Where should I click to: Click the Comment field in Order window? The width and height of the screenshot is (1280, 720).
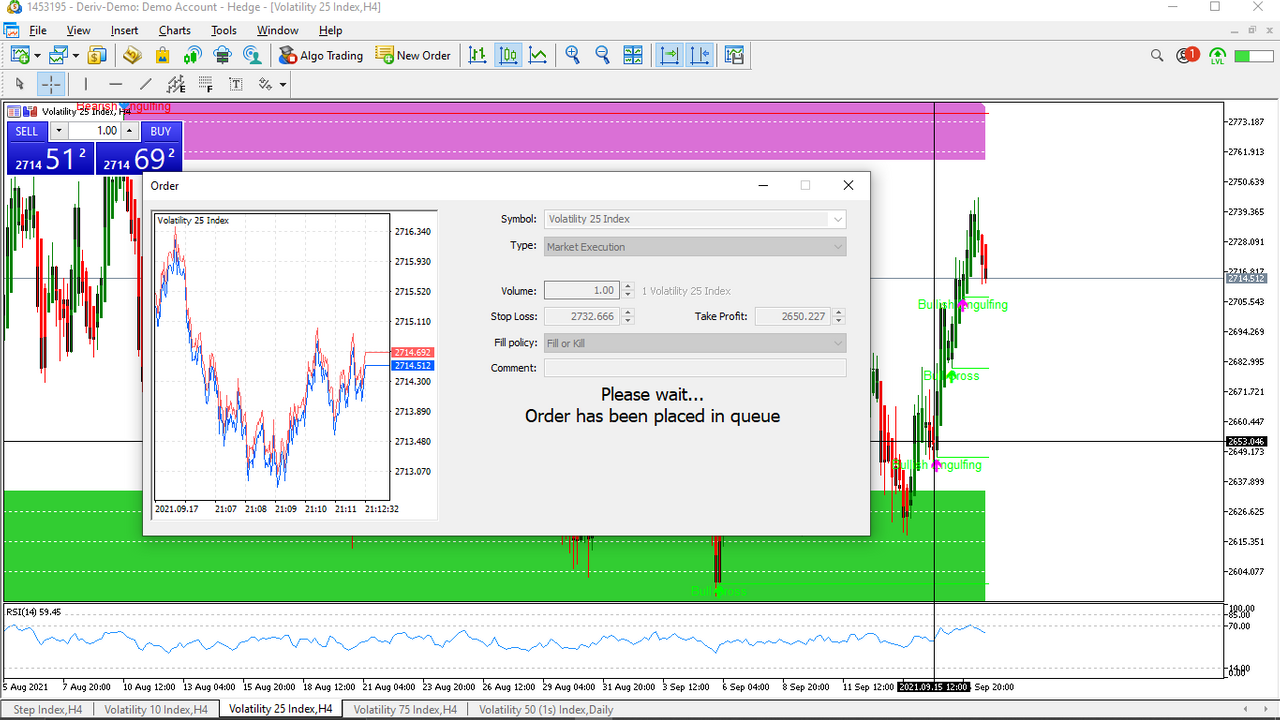pos(695,368)
